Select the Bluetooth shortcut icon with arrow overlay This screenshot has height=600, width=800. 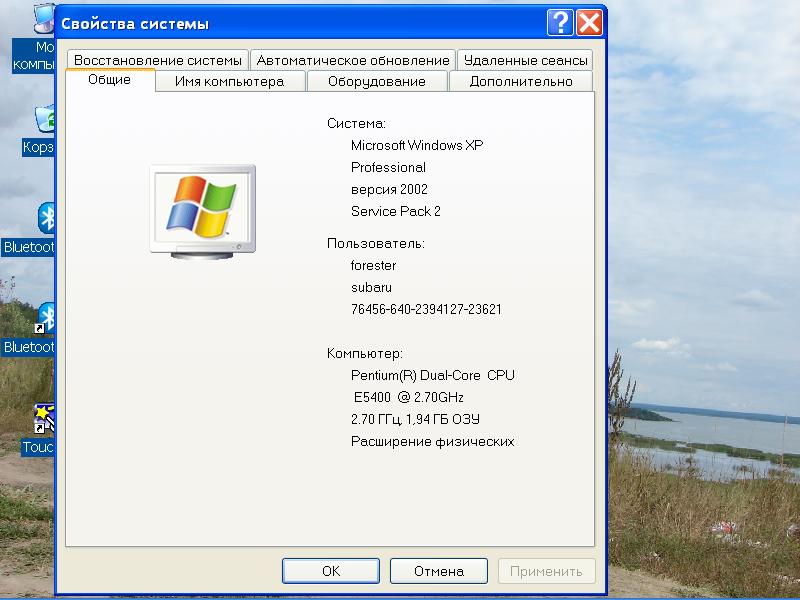click(x=45, y=320)
